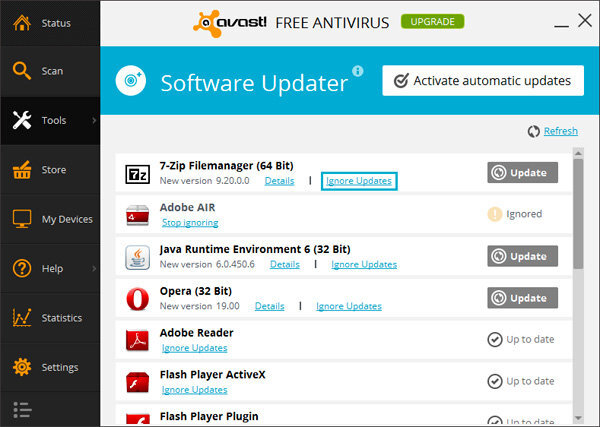Screen dimensions: 600x427
Task: Expand the Help submenu arrow
Action: click(94, 269)
